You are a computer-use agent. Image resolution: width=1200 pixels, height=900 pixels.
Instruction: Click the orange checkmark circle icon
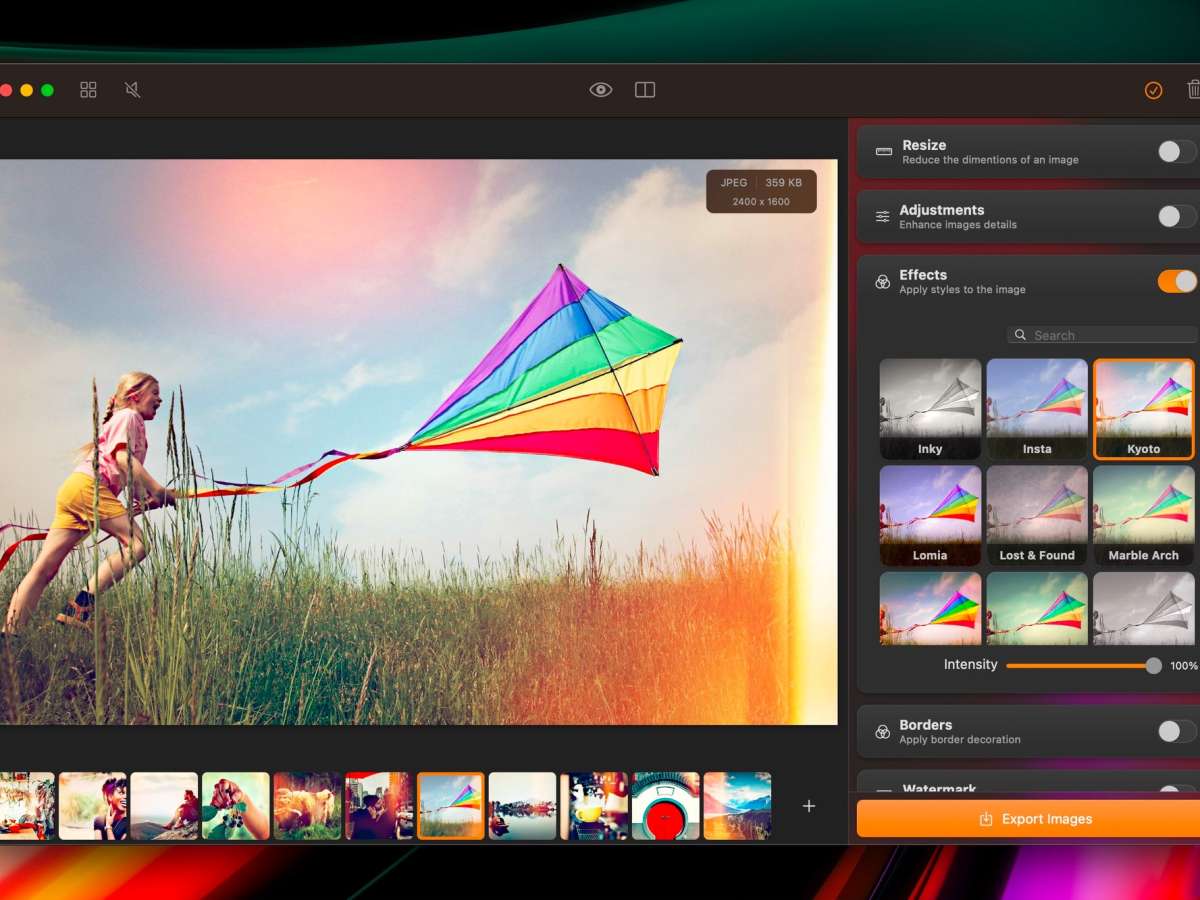tap(1153, 90)
